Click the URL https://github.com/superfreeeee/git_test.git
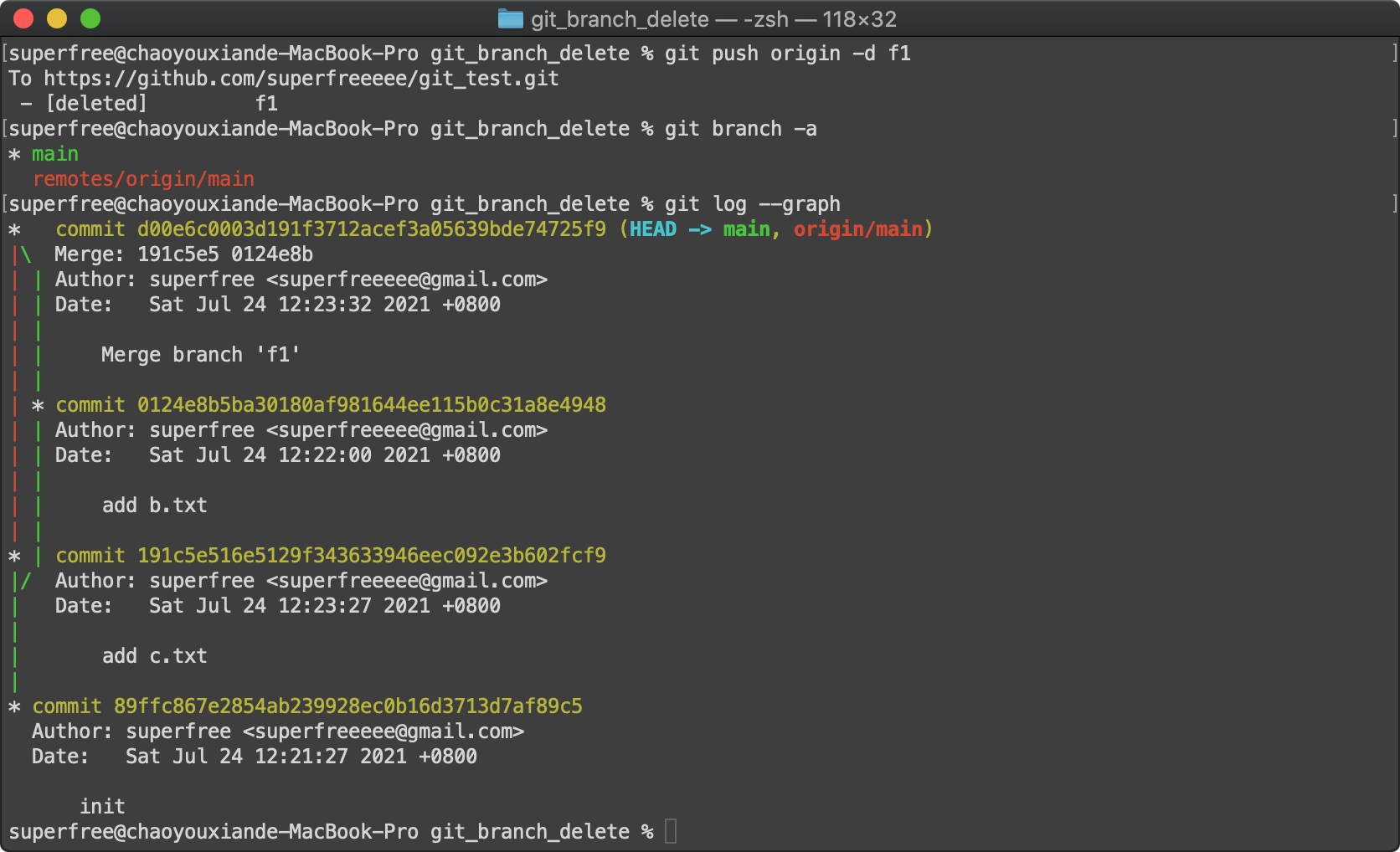Screen dimensions: 1400x852 click(x=301, y=79)
